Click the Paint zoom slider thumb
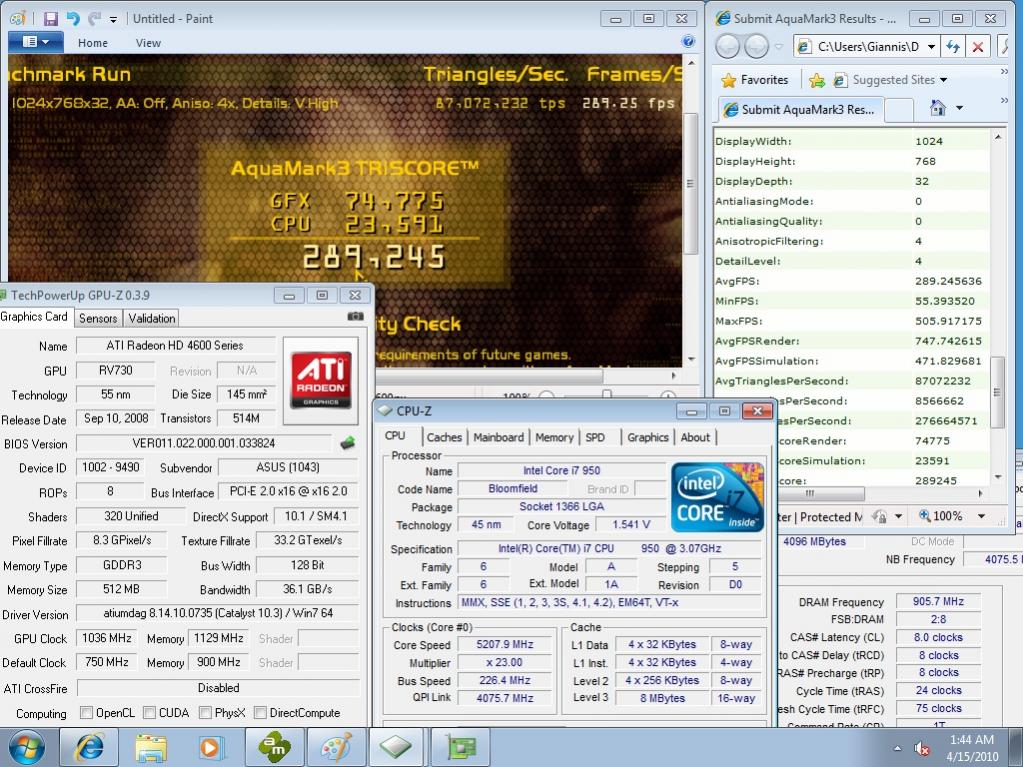The image size is (1023, 767). pyautogui.click(x=607, y=394)
